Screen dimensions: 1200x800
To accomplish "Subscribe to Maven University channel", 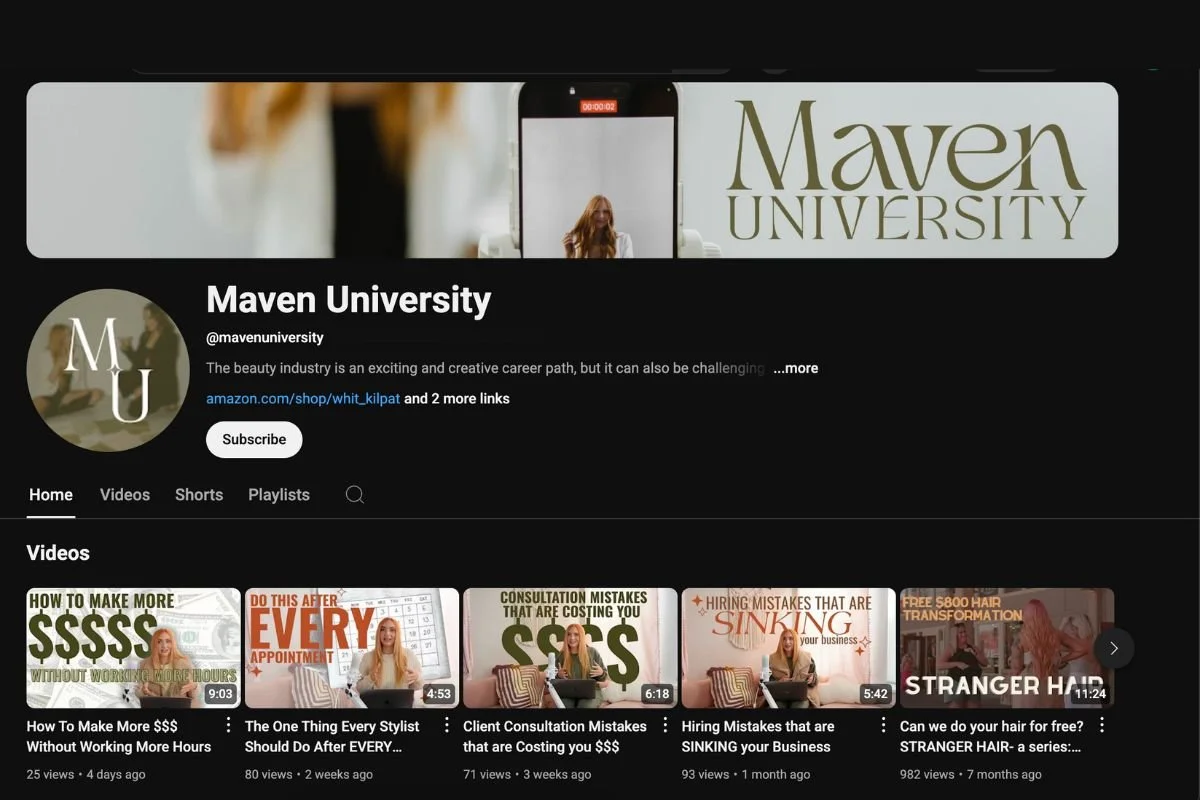I will 254,439.
